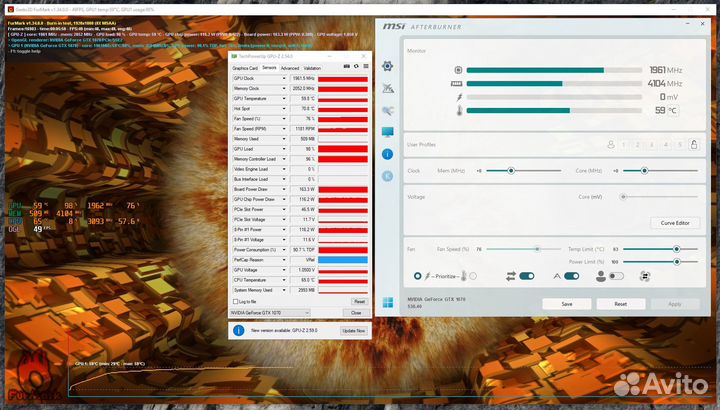The width and height of the screenshot is (720, 410).
Task: Click the GPU-Z update info icon
Action: 238,330
